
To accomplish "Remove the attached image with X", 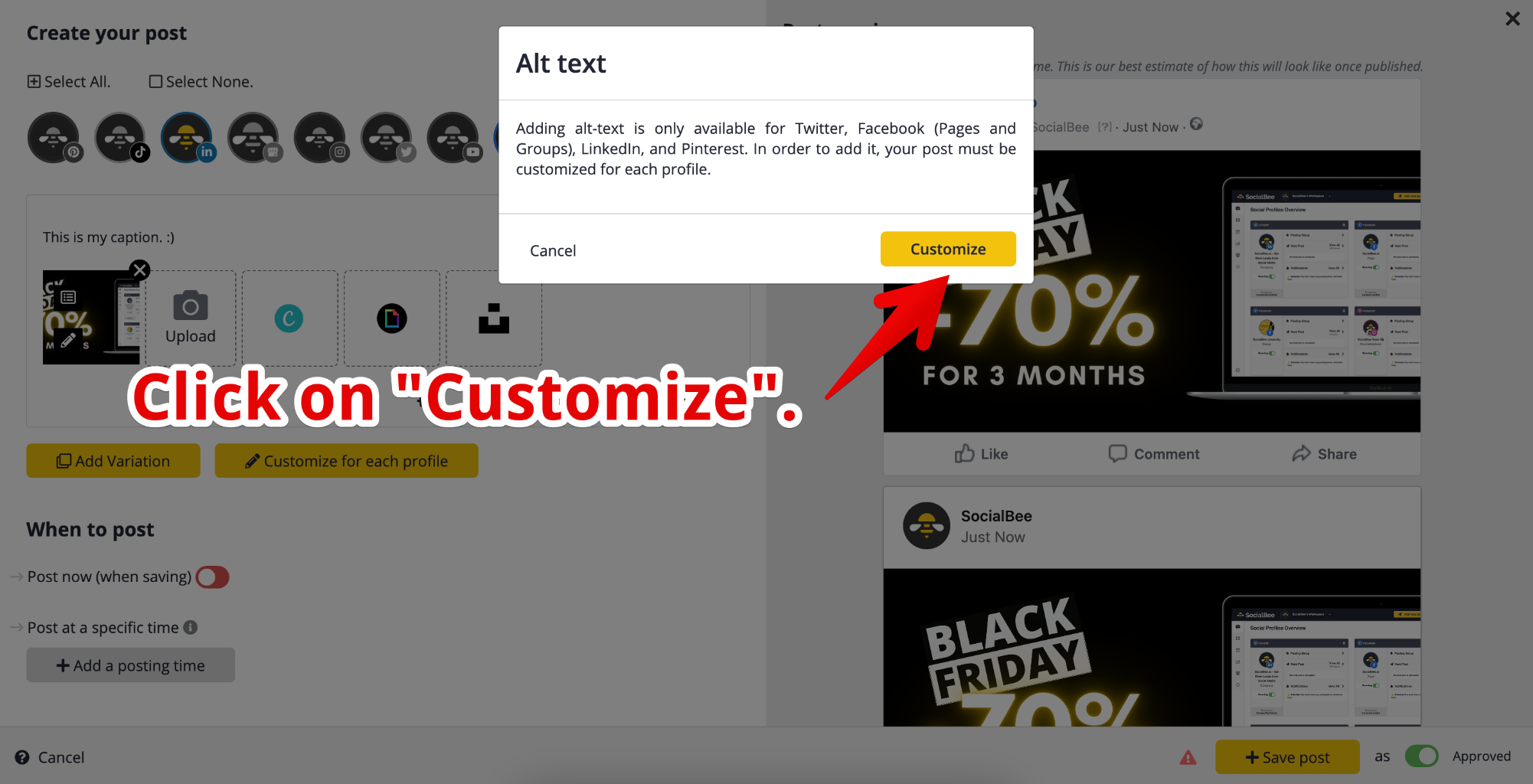I will 139,269.
